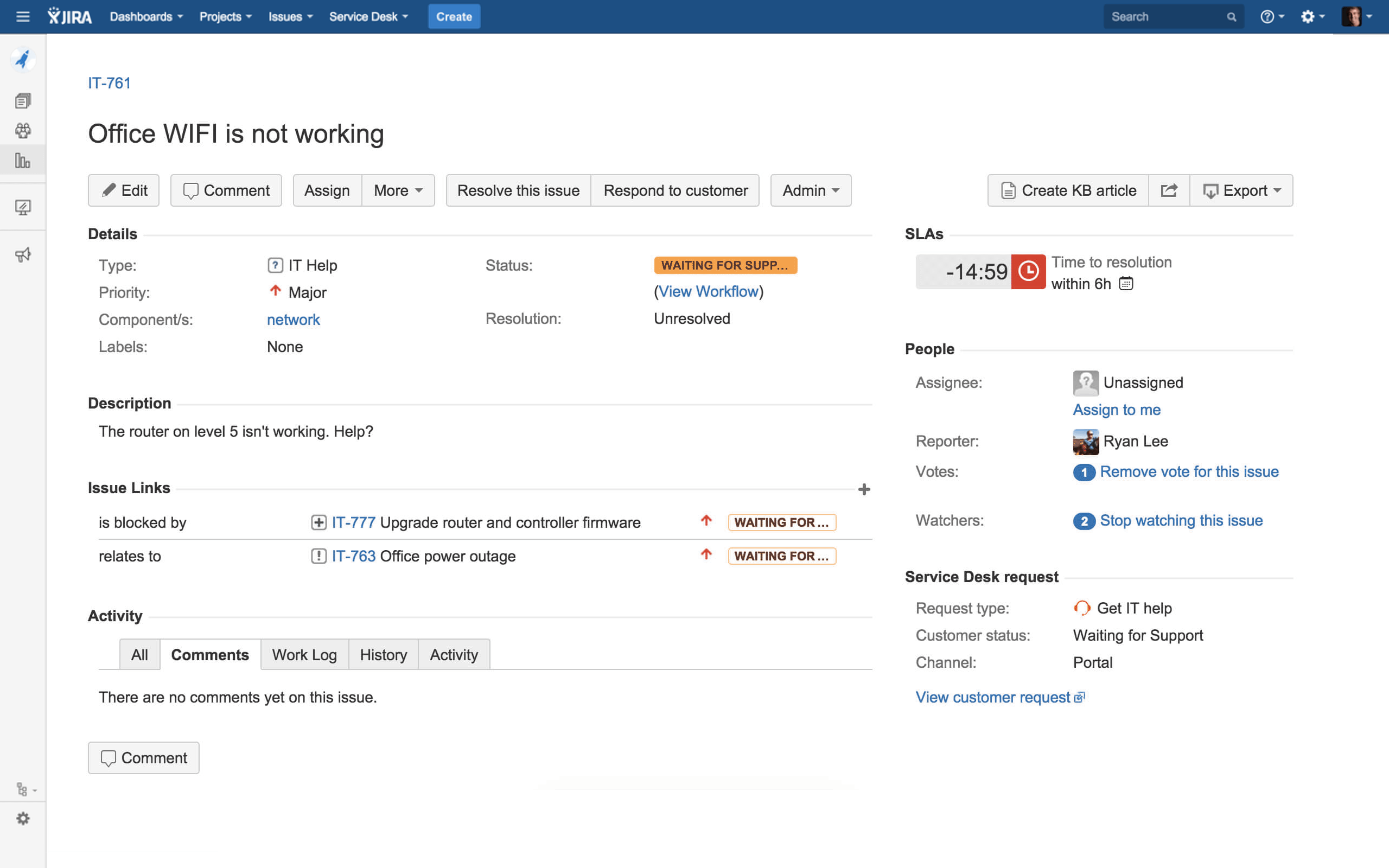The width and height of the screenshot is (1389, 868).
Task: Stop watching this issue
Action: pyautogui.click(x=1181, y=520)
